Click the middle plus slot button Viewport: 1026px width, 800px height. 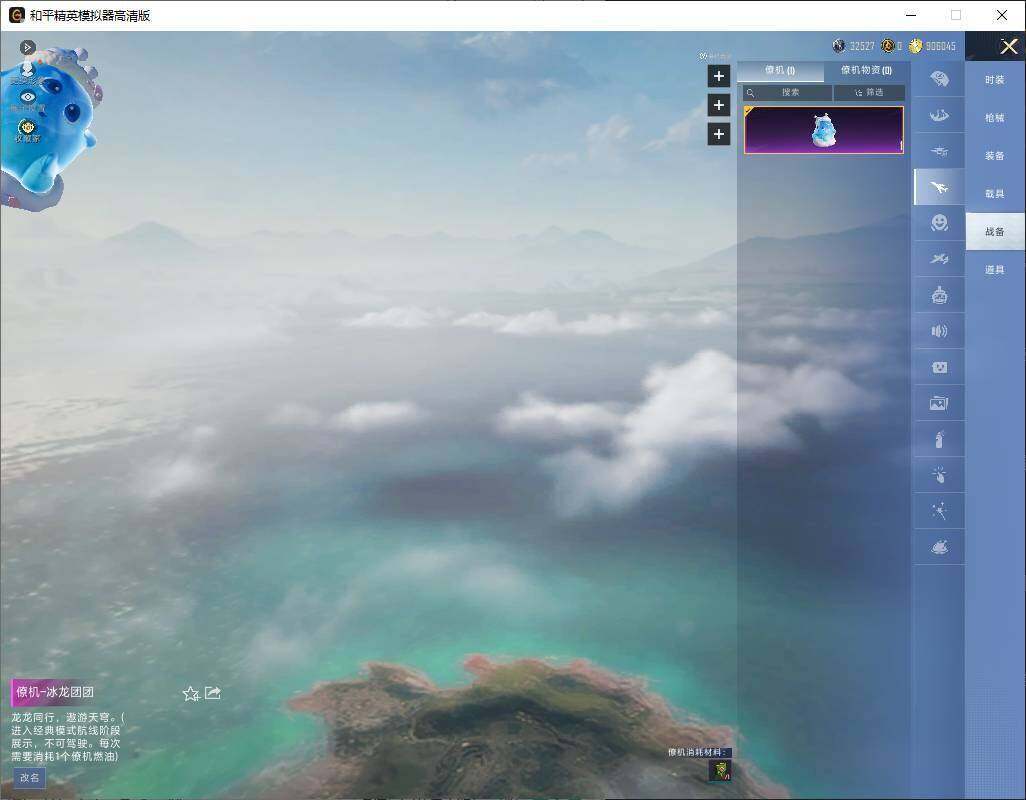click(x=718, y=105)
